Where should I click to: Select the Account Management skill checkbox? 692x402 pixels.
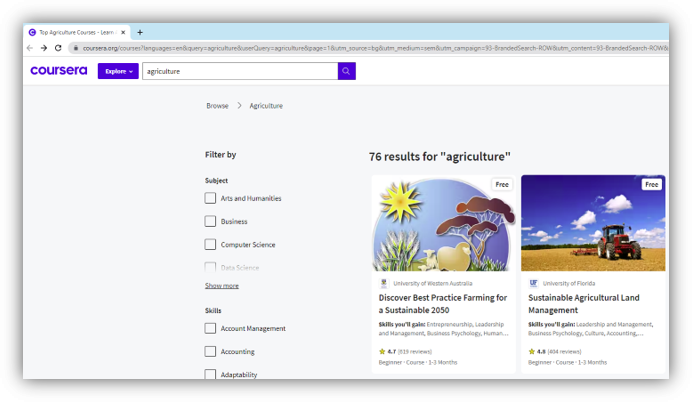[x=210, y=328]
